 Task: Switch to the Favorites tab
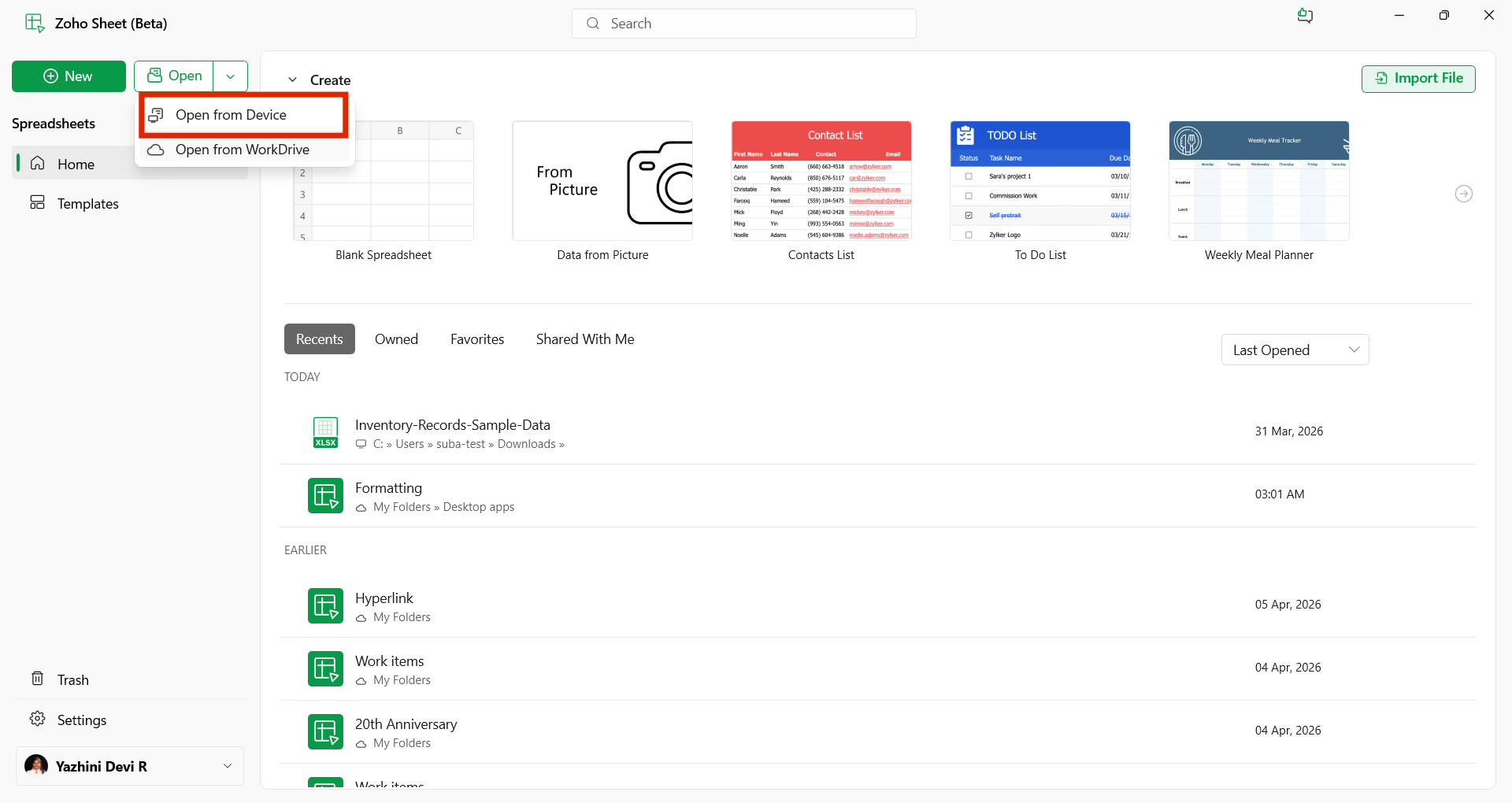477,339
